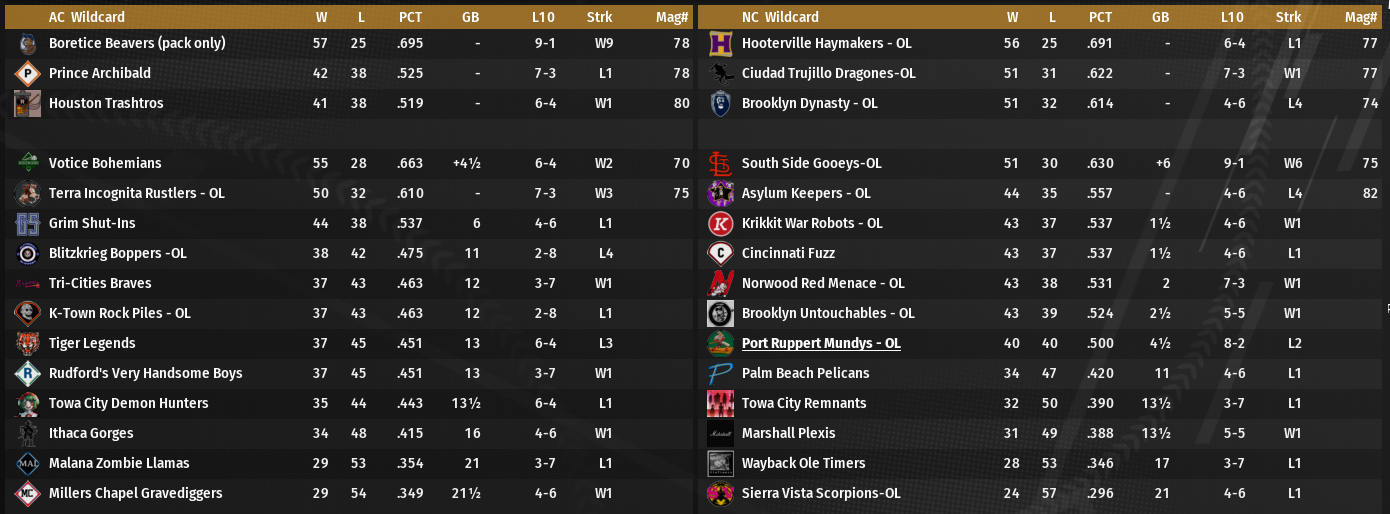
Task: Click the NC Wildcard Strk column header
Action: 1288,17
